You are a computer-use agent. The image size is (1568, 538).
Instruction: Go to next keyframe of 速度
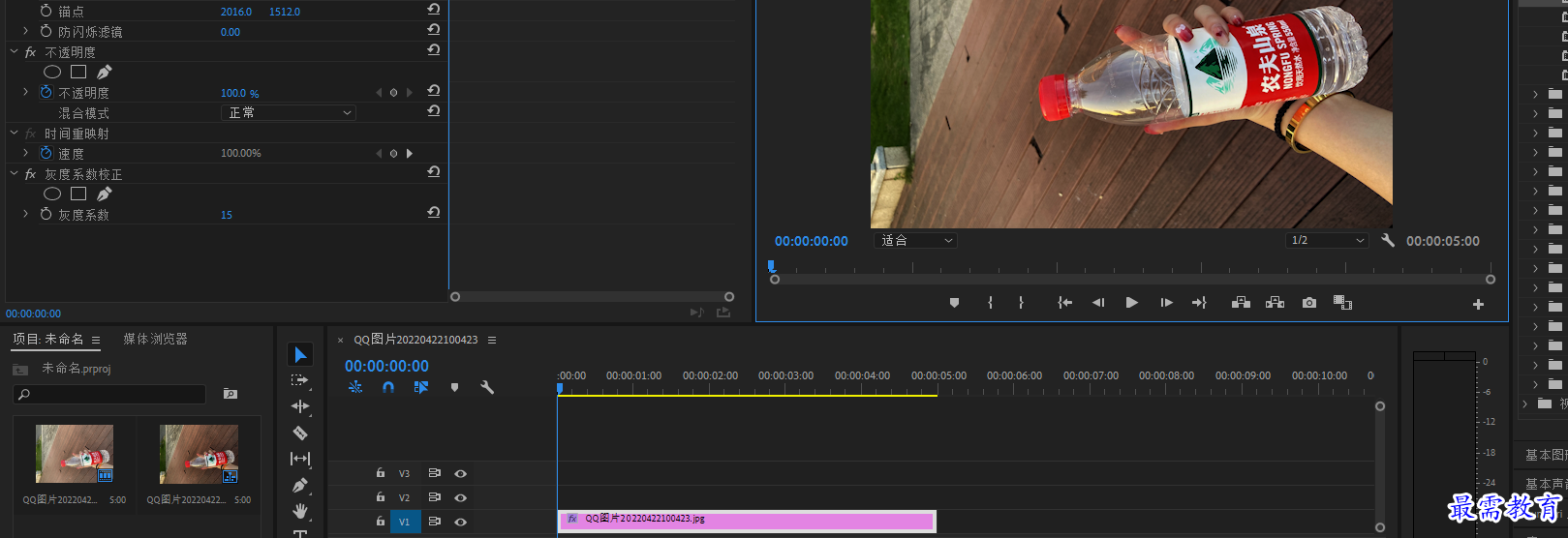[x=410, y=153]
